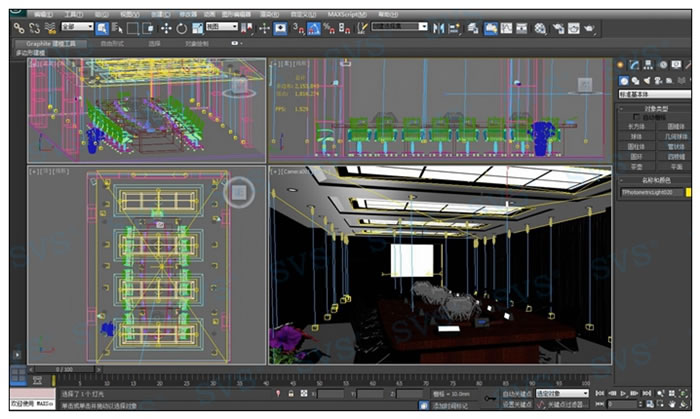Click the Select and Link tool
This screenshot has width=700, height=419.
19,28
